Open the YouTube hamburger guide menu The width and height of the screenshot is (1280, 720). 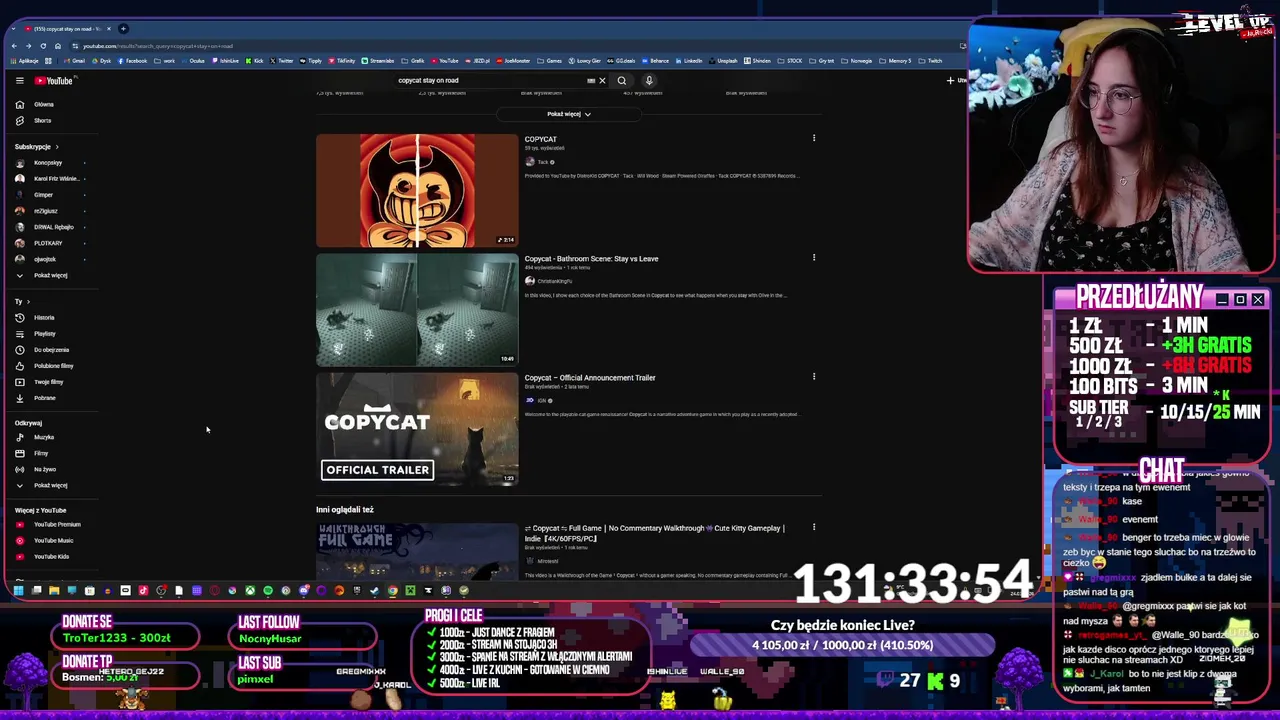(19, 81)
